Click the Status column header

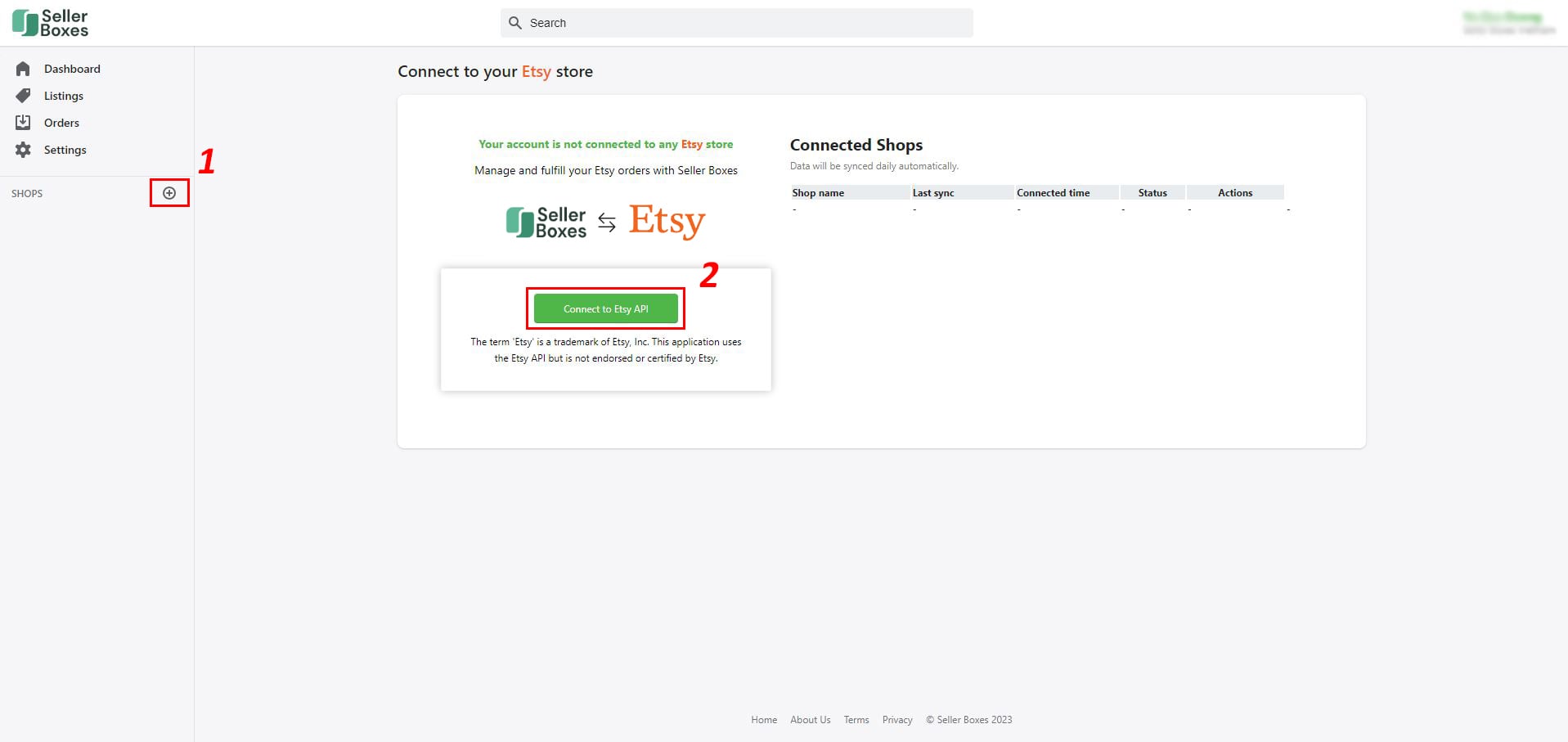click(x=1152, y=192)
